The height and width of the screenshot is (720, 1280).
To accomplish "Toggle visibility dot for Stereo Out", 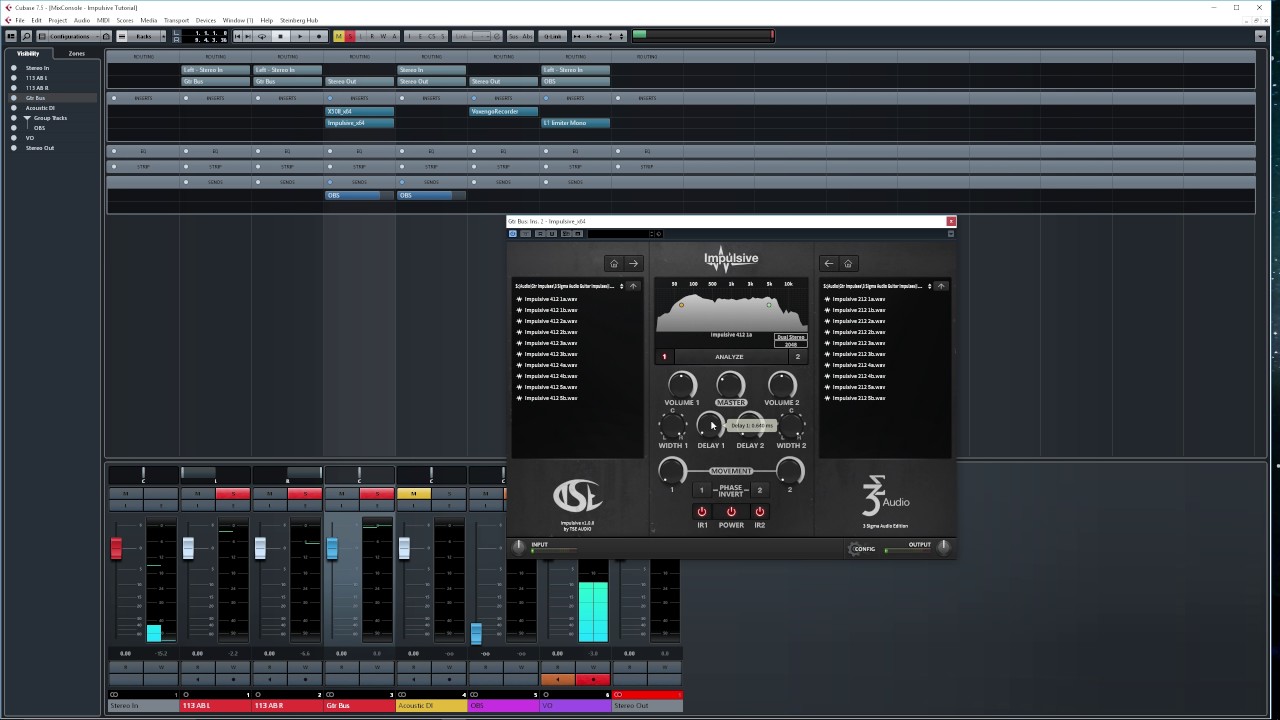I will 14,148.
